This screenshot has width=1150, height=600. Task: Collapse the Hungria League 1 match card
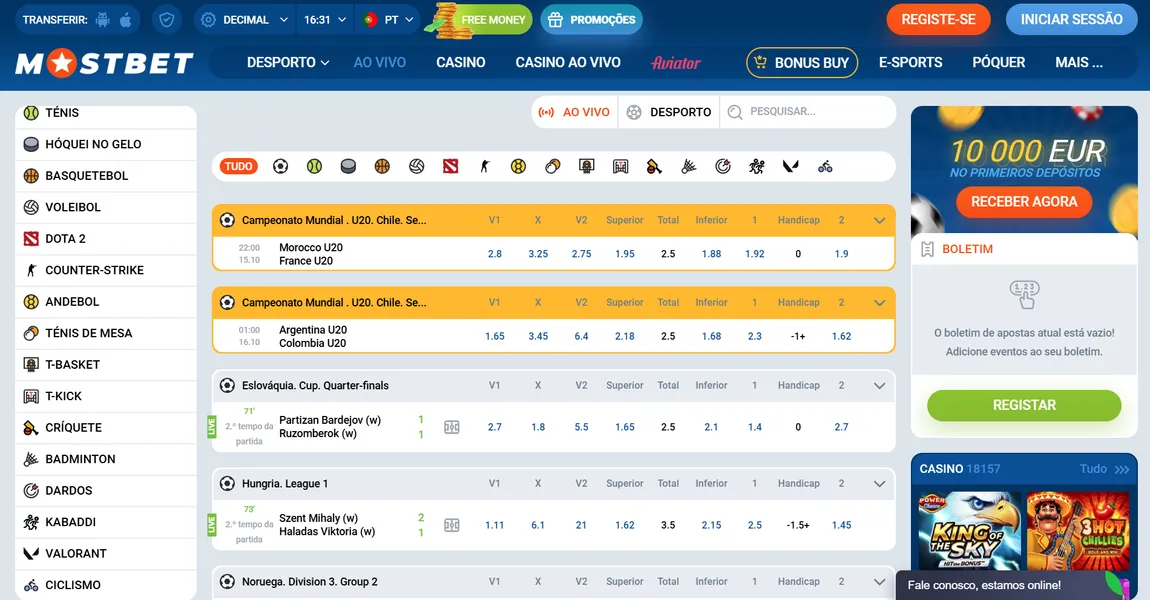[879, 483]
